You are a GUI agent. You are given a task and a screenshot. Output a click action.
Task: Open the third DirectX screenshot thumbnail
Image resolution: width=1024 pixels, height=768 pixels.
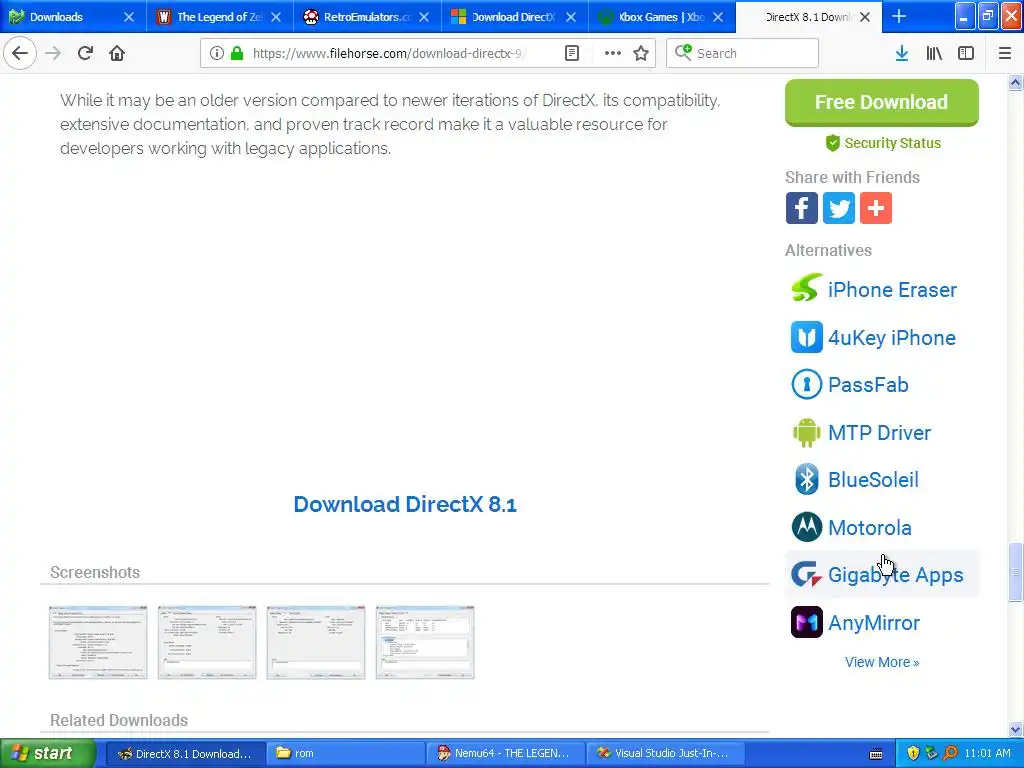tap(315, 643)
